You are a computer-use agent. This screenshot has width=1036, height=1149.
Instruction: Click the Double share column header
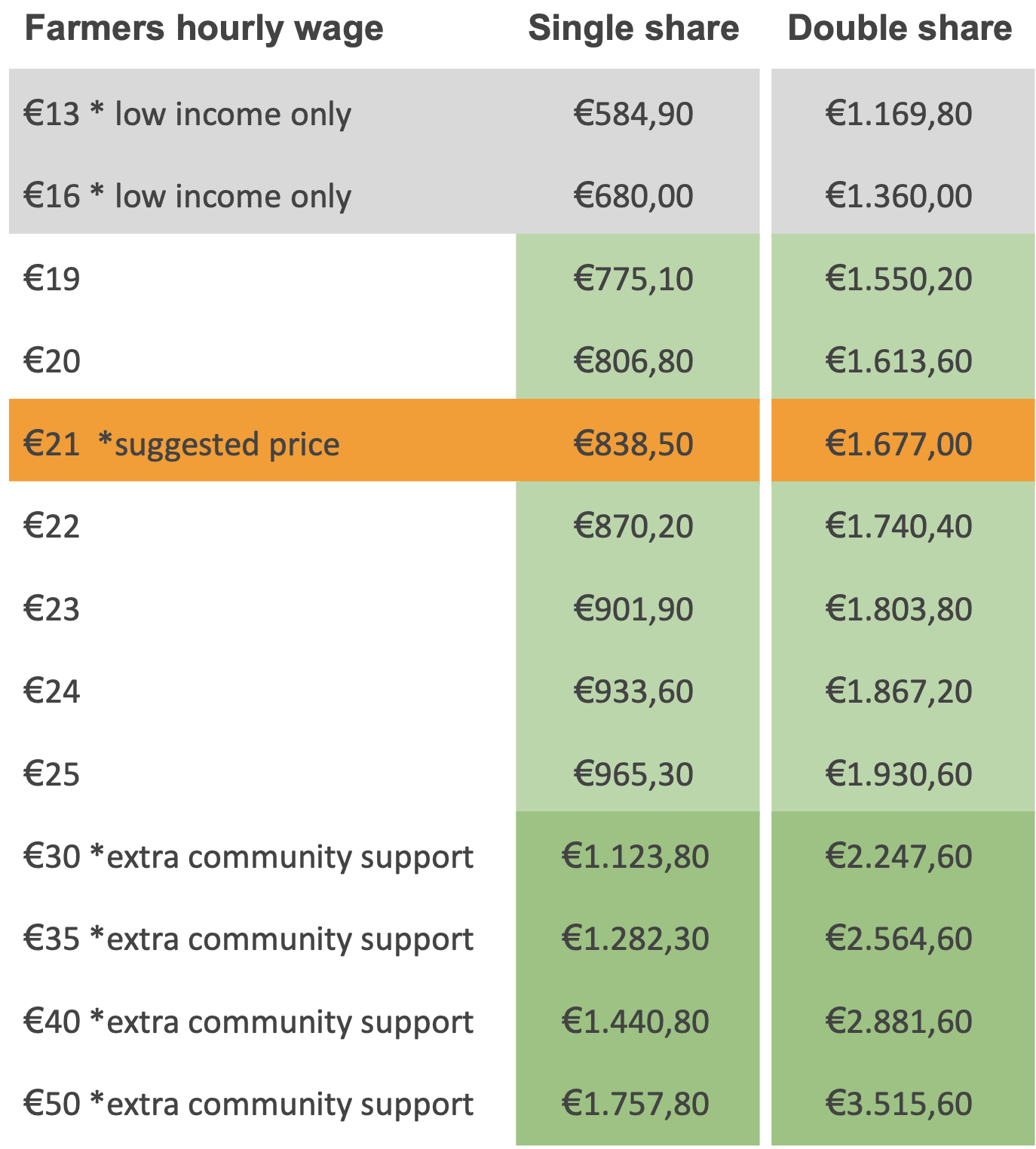tap(900, 29)
